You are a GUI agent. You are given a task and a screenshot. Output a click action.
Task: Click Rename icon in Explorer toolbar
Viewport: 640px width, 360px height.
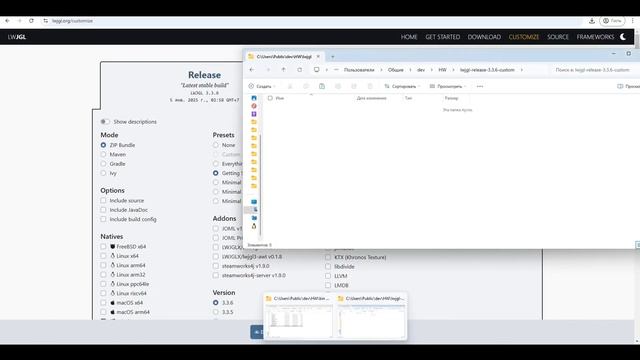coord(338,86)
